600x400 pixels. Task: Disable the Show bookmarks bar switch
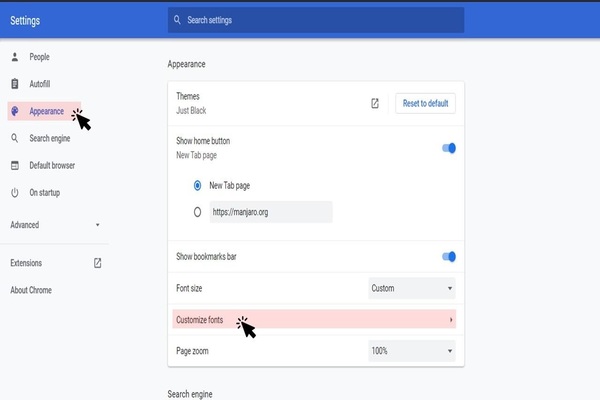448,257
